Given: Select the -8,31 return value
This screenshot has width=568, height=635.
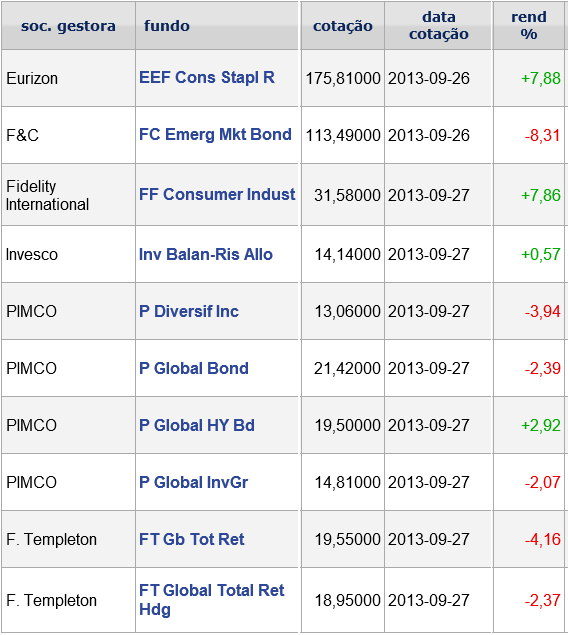Looking at the screenshot, I should (542, 135).
